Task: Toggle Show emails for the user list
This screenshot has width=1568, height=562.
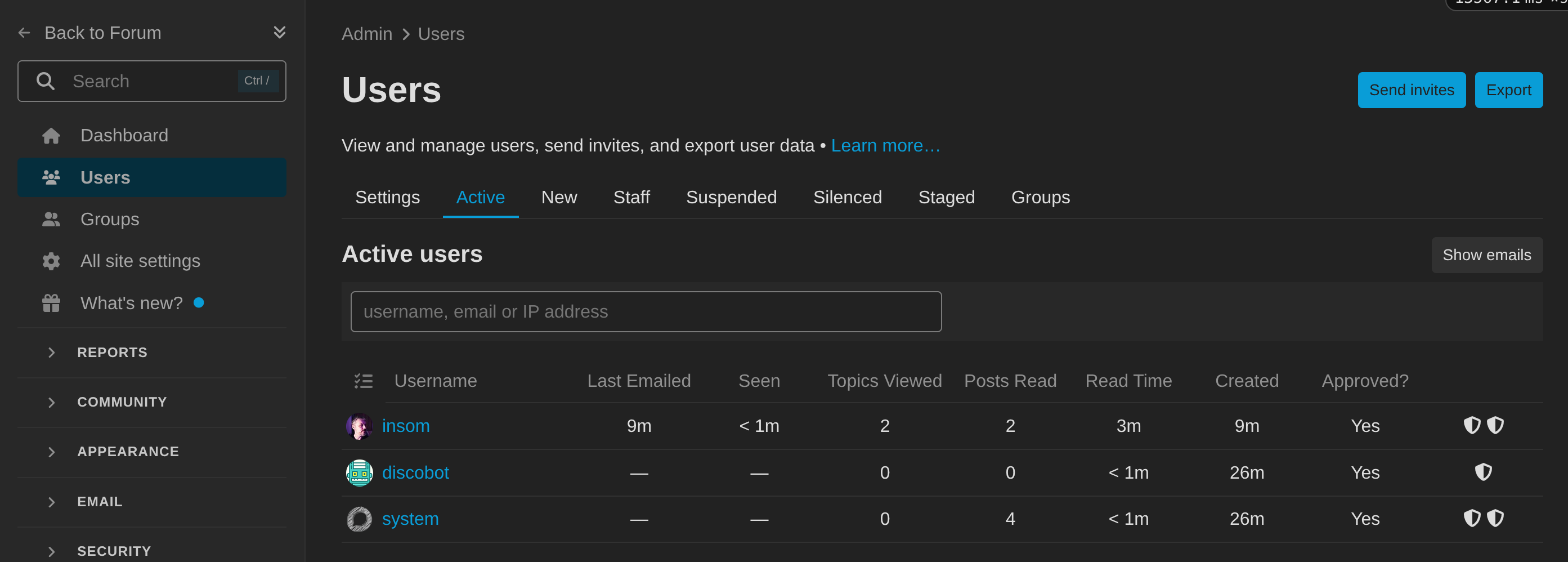Action: tap(1487, 255)
